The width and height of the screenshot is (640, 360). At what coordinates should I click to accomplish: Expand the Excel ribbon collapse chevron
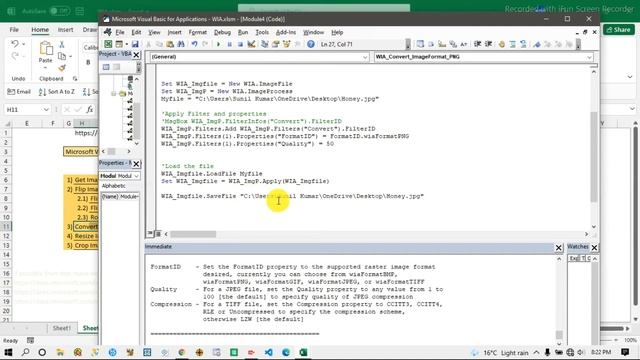click(630, 77)
